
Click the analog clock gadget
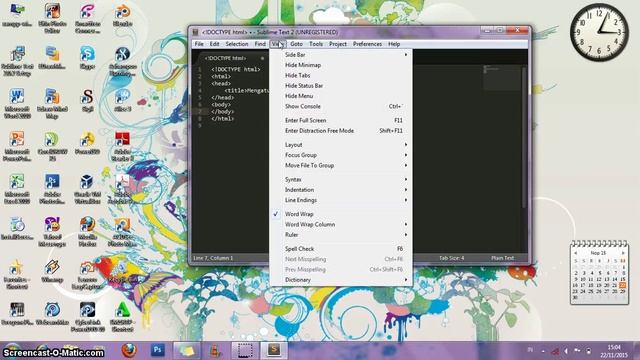click(x=599, y=32)
